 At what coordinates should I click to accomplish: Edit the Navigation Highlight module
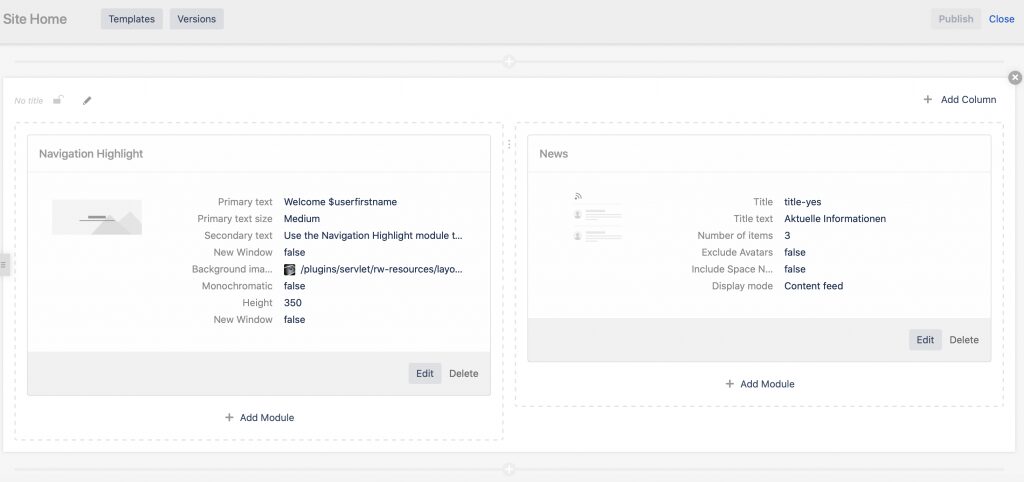[424, 374]
